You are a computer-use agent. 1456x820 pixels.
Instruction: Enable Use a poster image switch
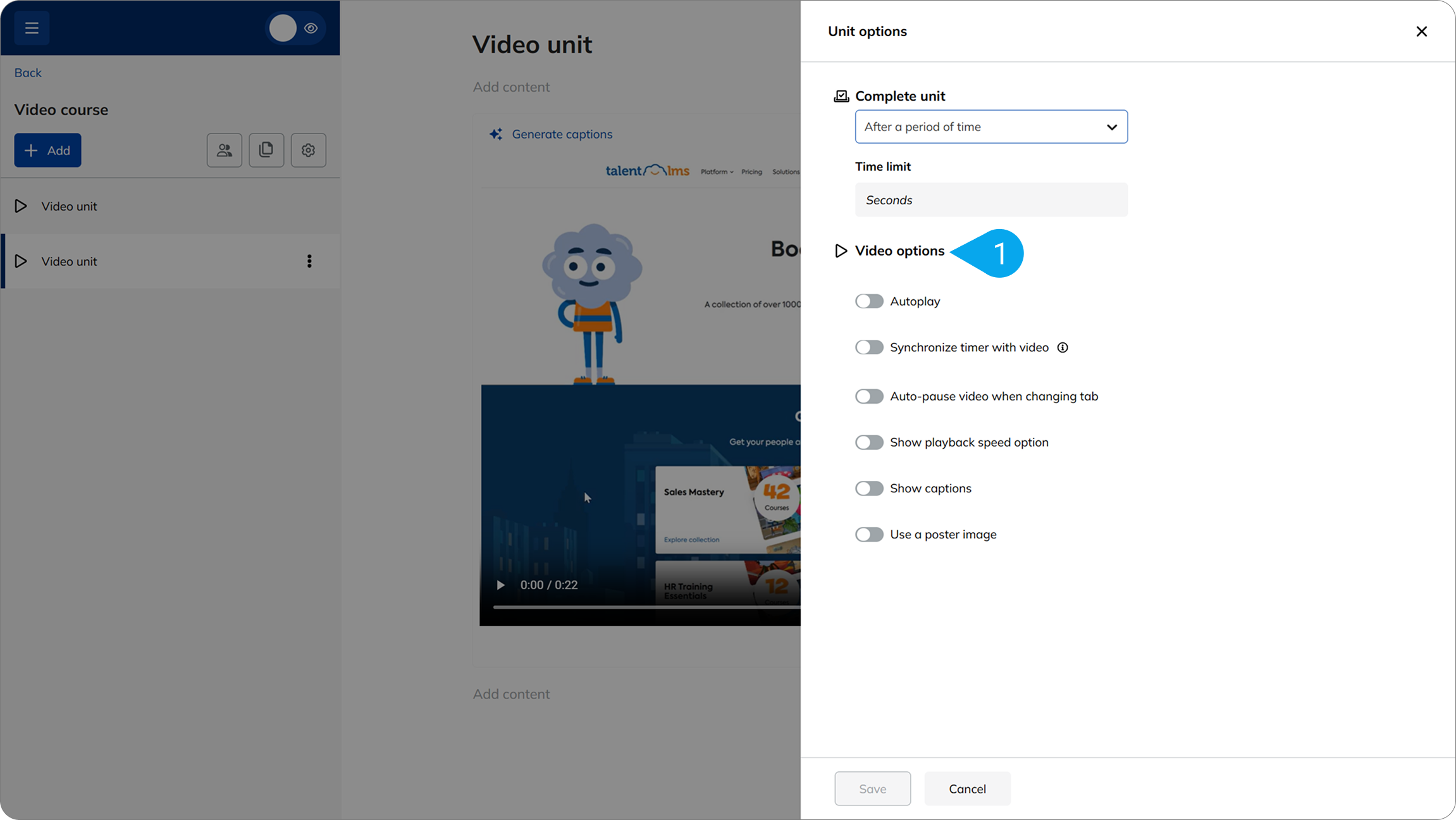(x=869, y=535)
